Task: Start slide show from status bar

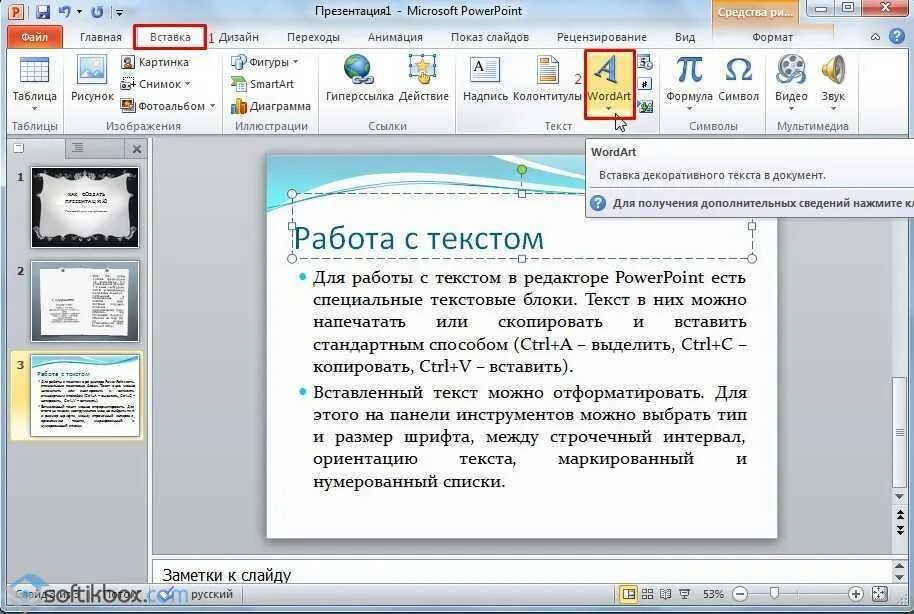Action: (x=684, y=594)
